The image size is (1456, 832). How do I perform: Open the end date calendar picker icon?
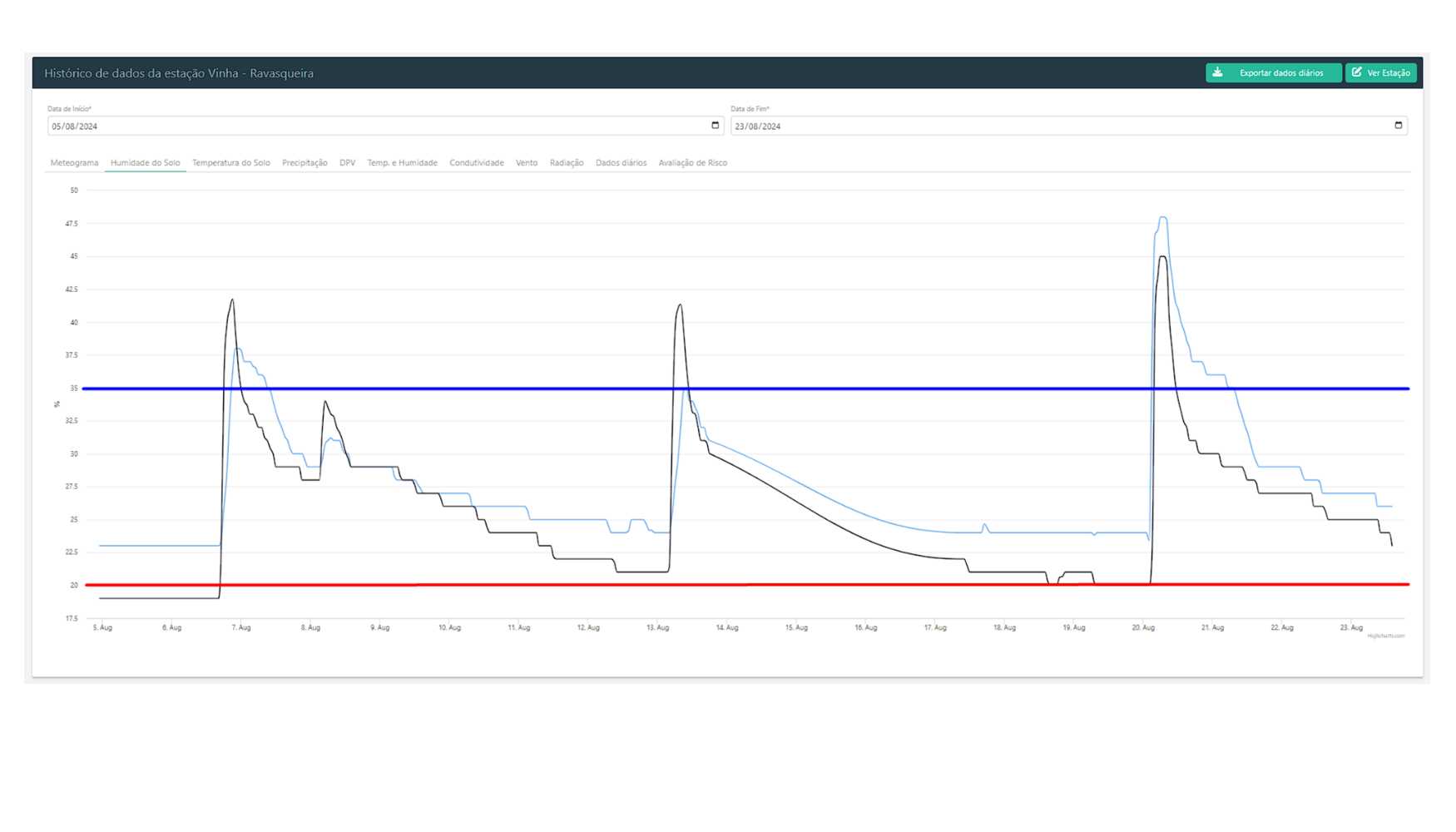[1398, 126]
